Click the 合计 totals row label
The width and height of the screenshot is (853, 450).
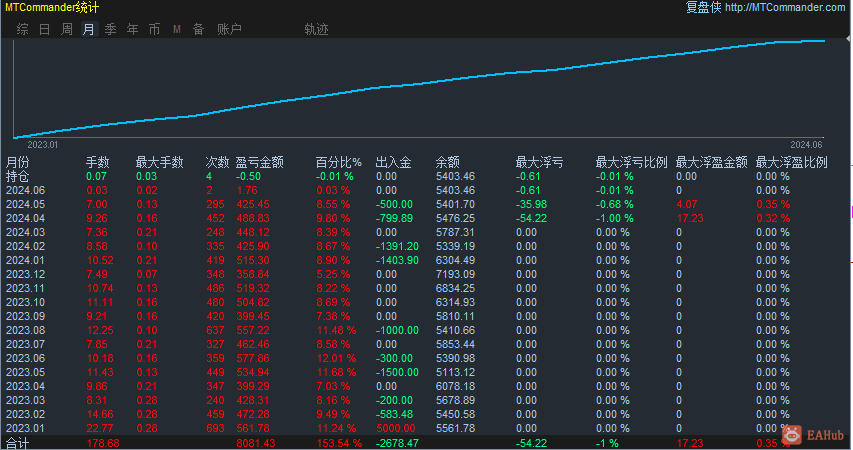tap(17, 443)
